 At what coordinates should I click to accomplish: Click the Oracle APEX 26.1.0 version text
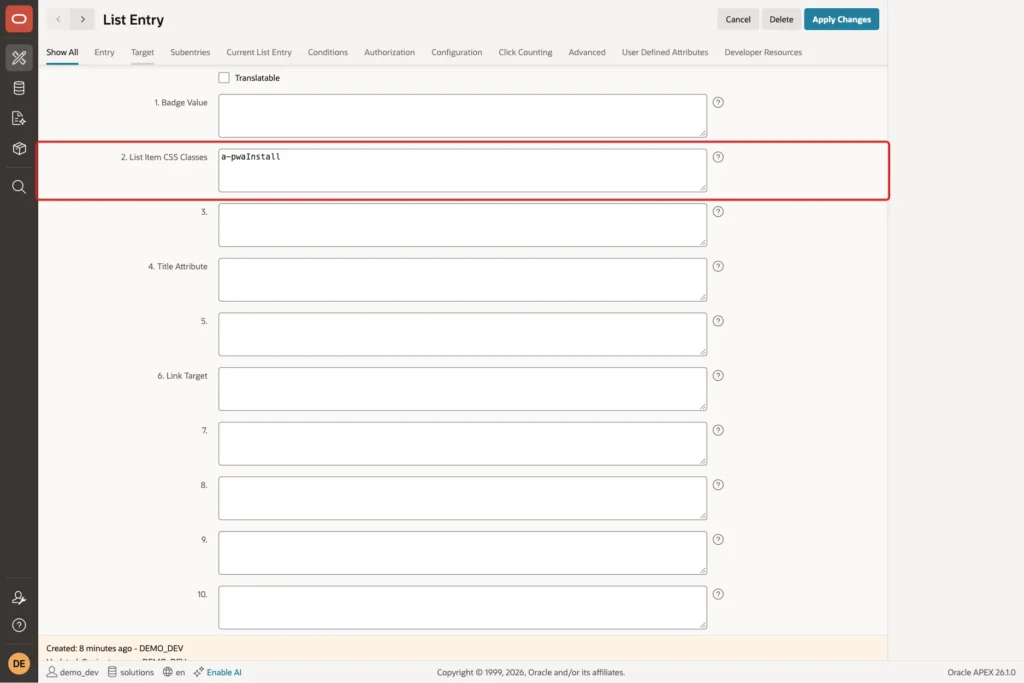tap(981, 672)
